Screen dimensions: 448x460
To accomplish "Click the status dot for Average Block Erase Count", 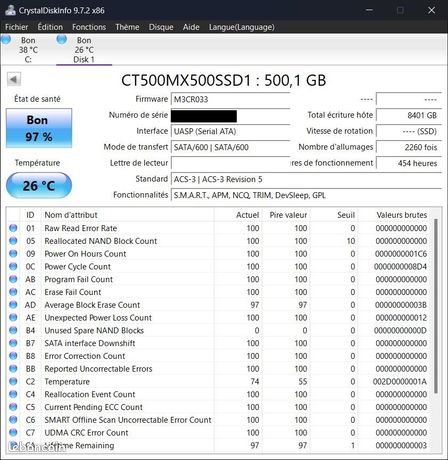I will pos(13,305).
